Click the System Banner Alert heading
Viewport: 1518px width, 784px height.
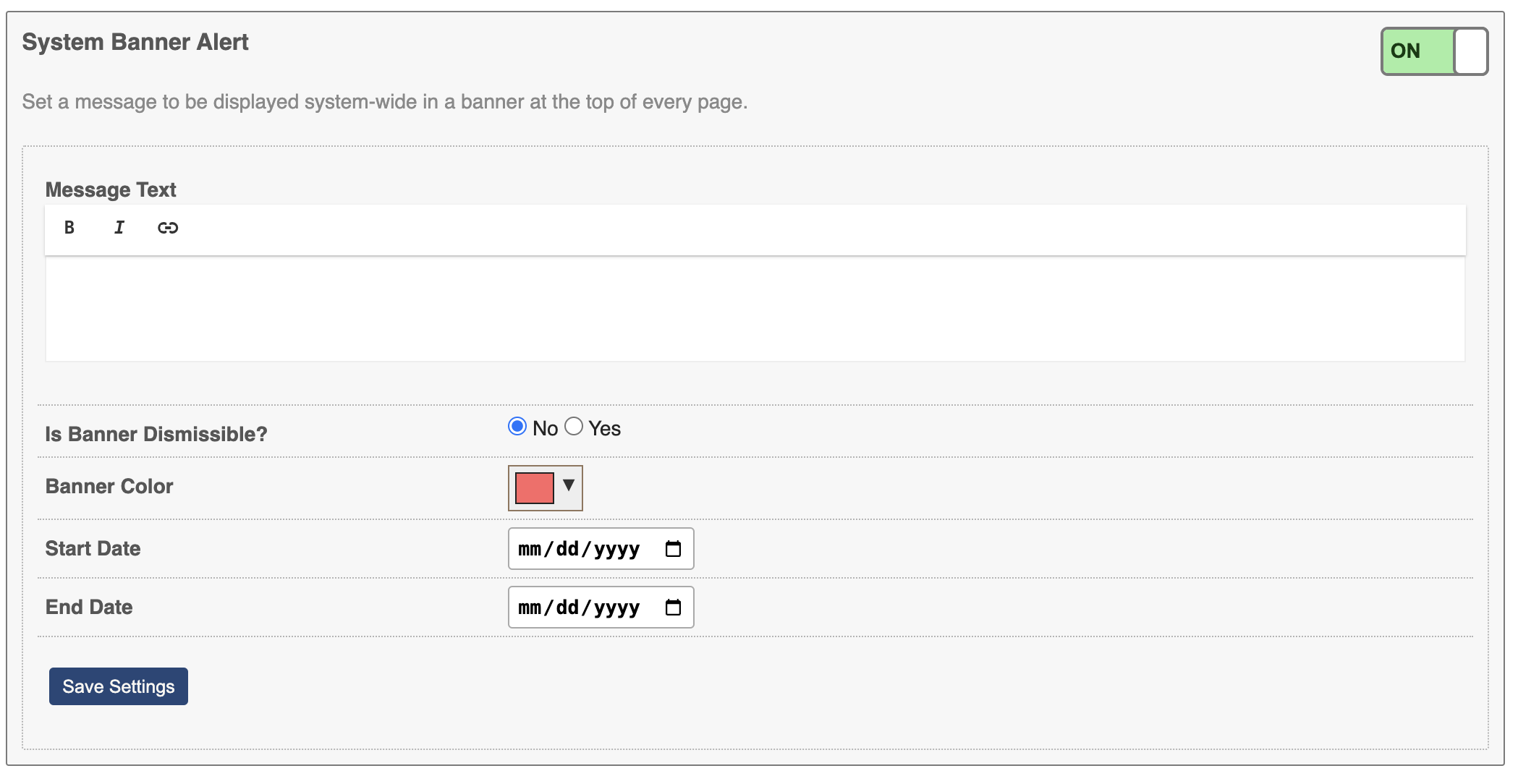click(x=135, y=42)
